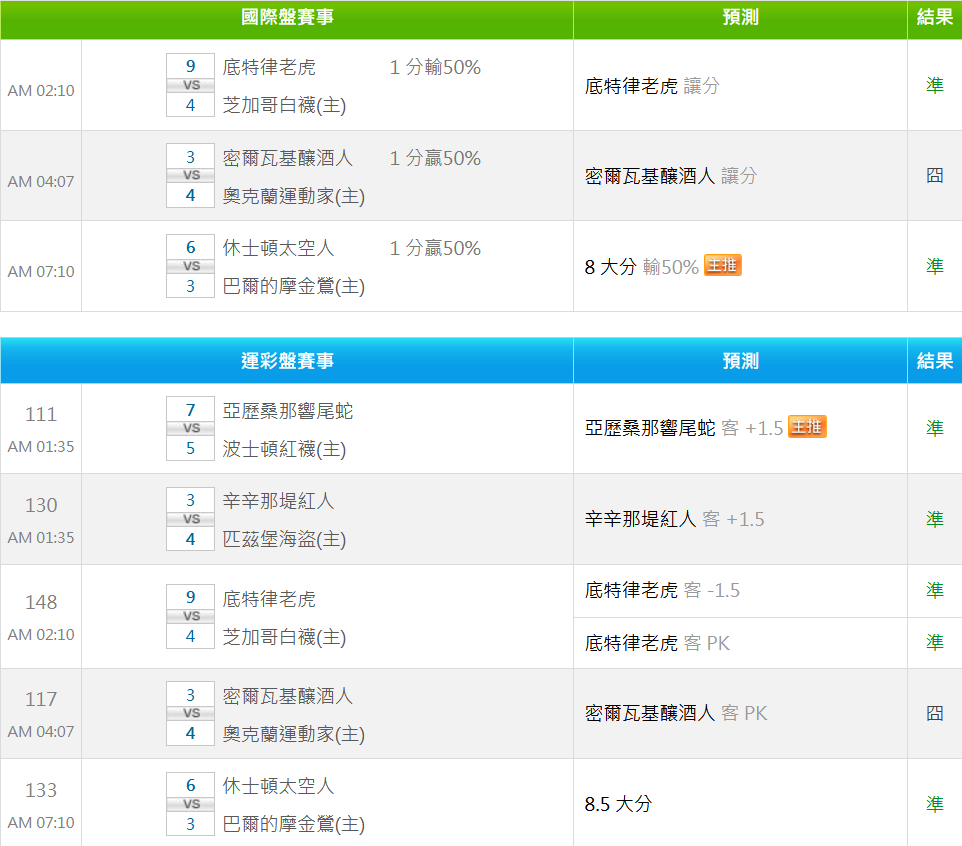Click the 底特律老虎 客 PK prediction
The image size is (962, 846).
point(657,643)
